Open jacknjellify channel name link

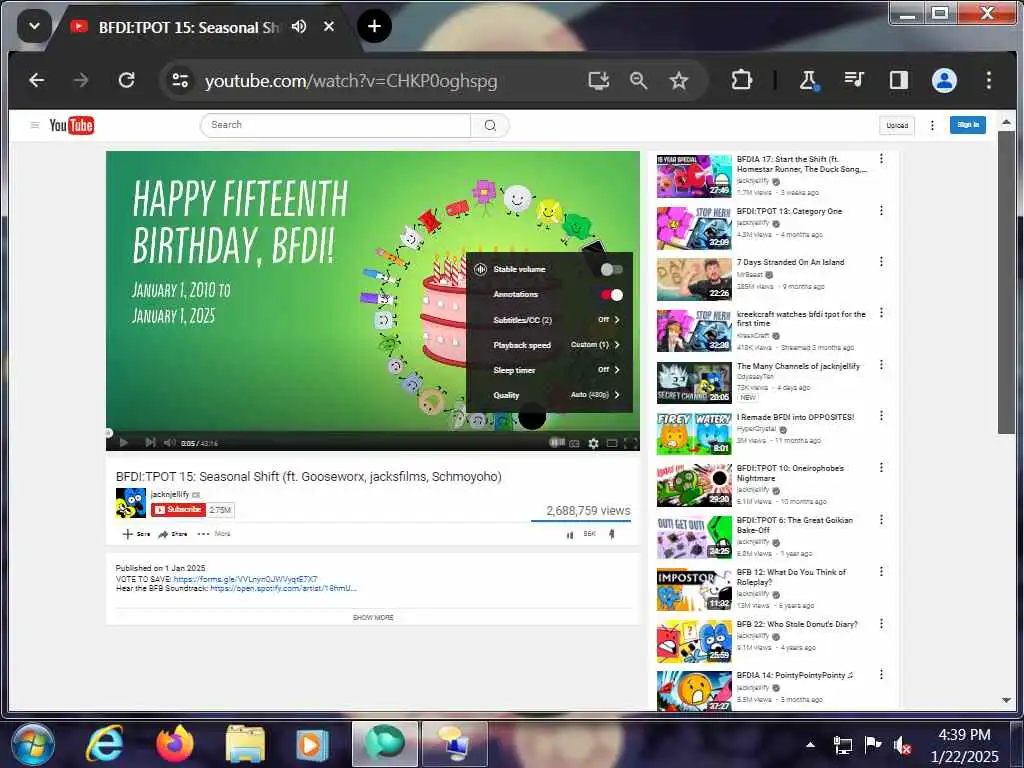(170, 494)
